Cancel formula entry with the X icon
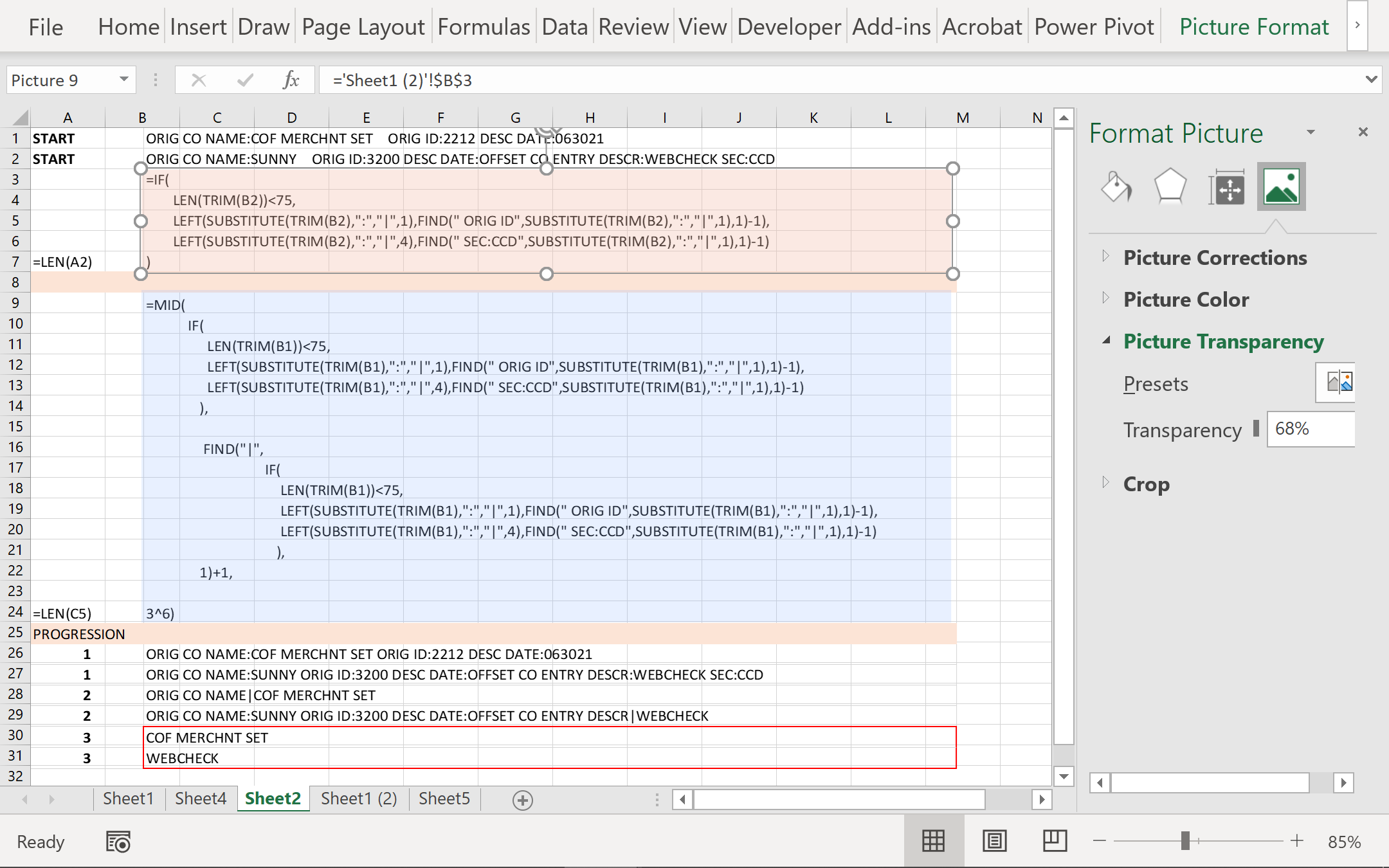Viewport: 1389px width, 868px height. click(199, 80)
